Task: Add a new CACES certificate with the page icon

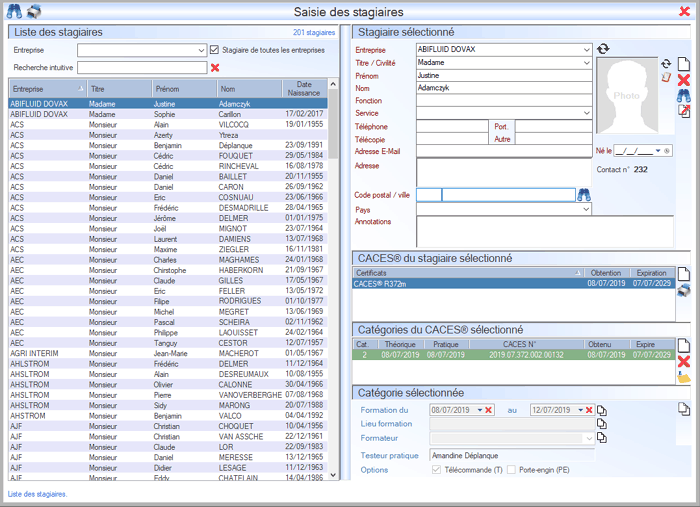Action: click(x=684, y=274)
